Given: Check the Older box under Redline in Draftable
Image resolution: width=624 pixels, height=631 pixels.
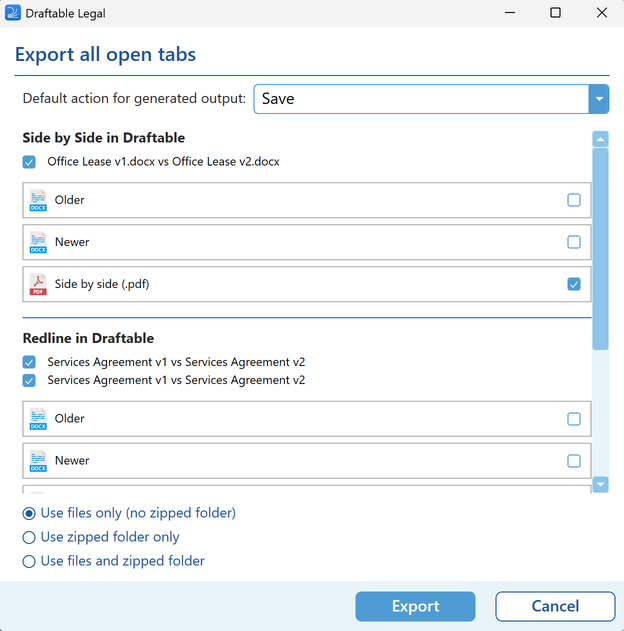Looking at the screenshot, I should point(574,419).
